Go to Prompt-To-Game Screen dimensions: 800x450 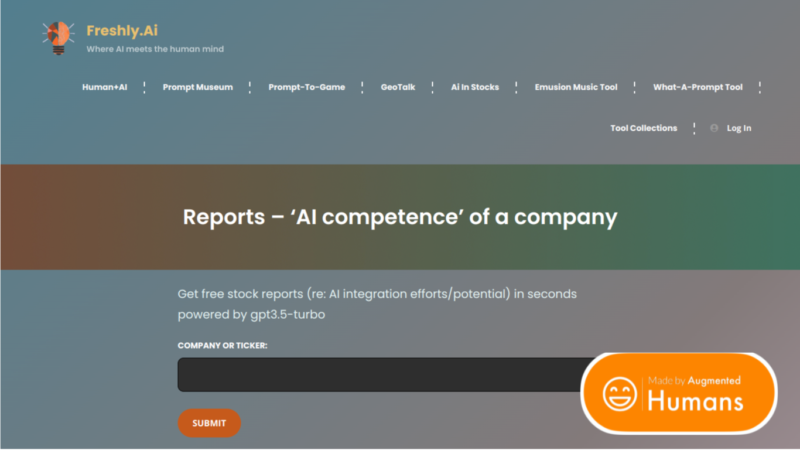coord(307,87)
